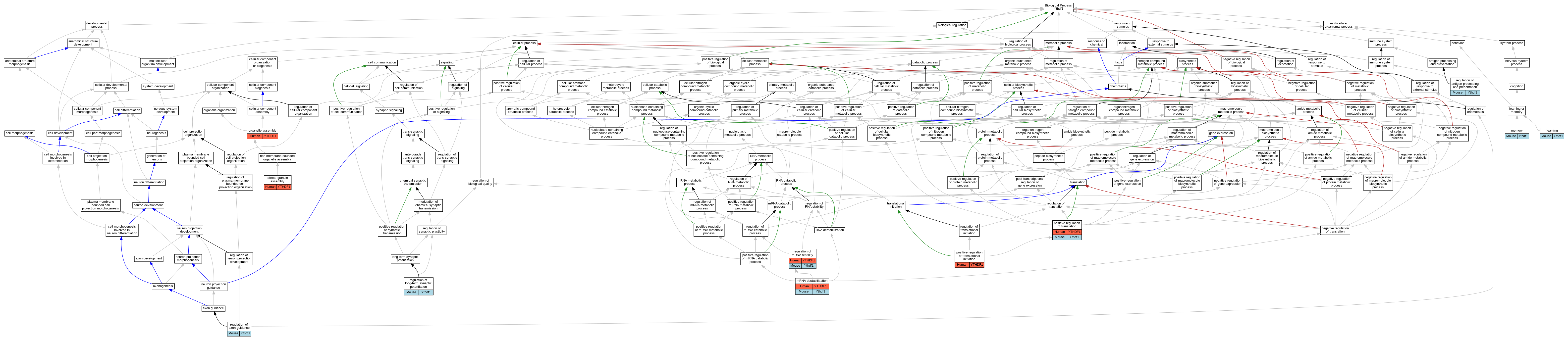The height and width of the screenshot is (339, 1568).
Task: Select the root 'Biological Process Ythdf1' node
Action: point(1059,7)
